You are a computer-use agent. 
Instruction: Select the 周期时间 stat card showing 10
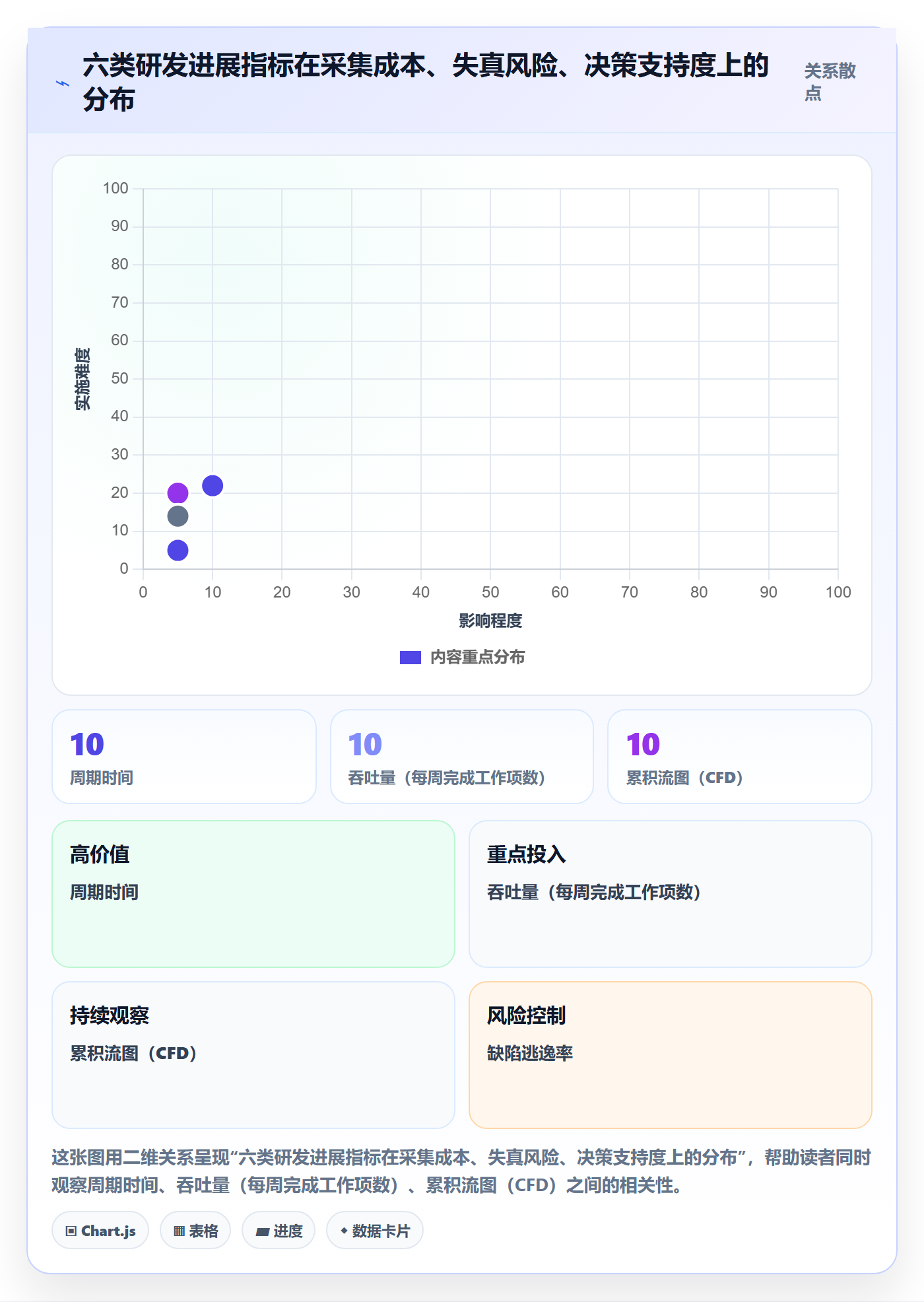tap(184, 757)
